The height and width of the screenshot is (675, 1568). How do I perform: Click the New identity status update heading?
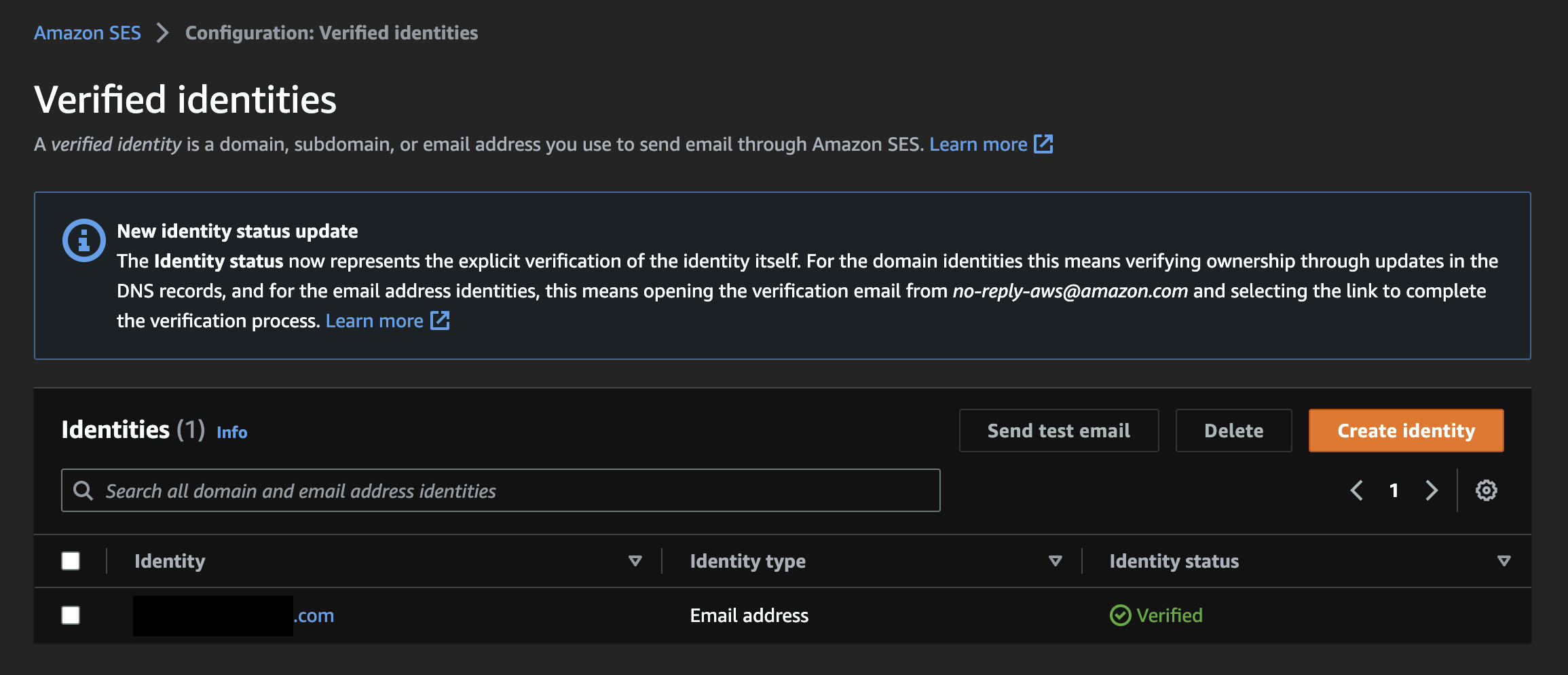pos(237,231)
